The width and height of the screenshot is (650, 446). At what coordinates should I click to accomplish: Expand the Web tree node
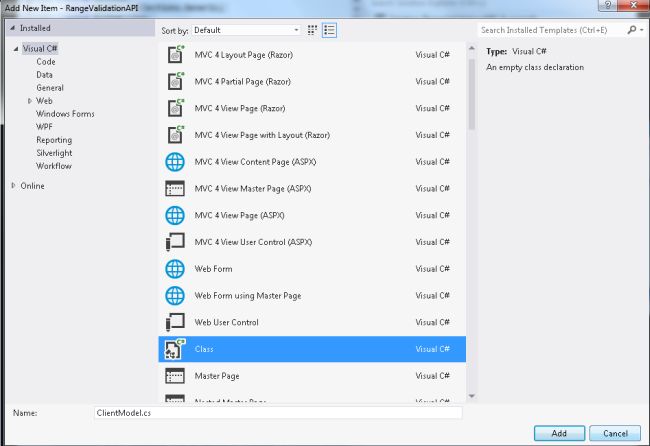pyautogui.click(x=29, y=101)
